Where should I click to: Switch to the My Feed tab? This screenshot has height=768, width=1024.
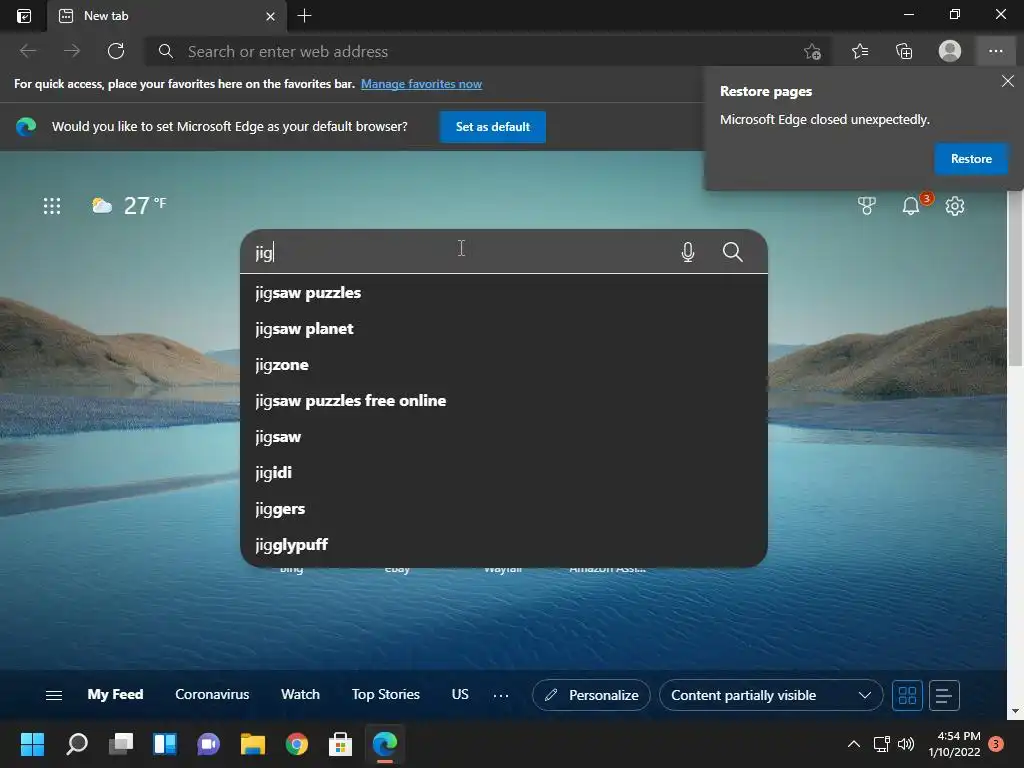click(x=116, y=694)
